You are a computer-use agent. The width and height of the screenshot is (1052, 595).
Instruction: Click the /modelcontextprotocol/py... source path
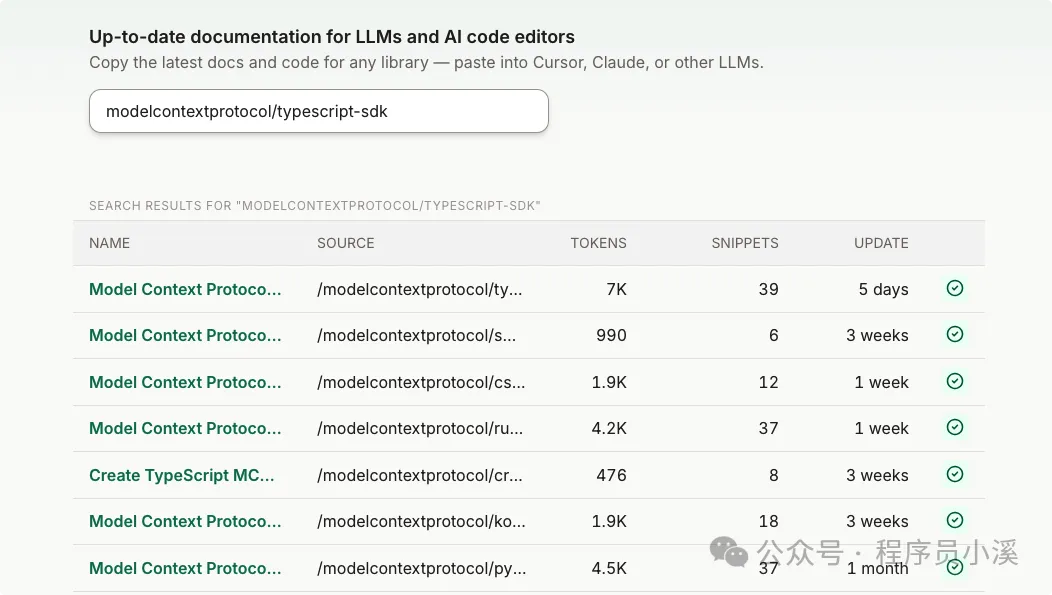(x=420, y=568)
